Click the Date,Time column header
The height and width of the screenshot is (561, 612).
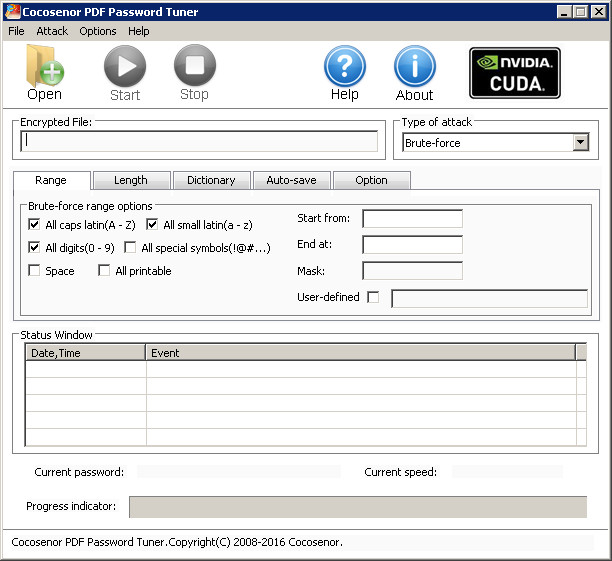click(85, 353)
